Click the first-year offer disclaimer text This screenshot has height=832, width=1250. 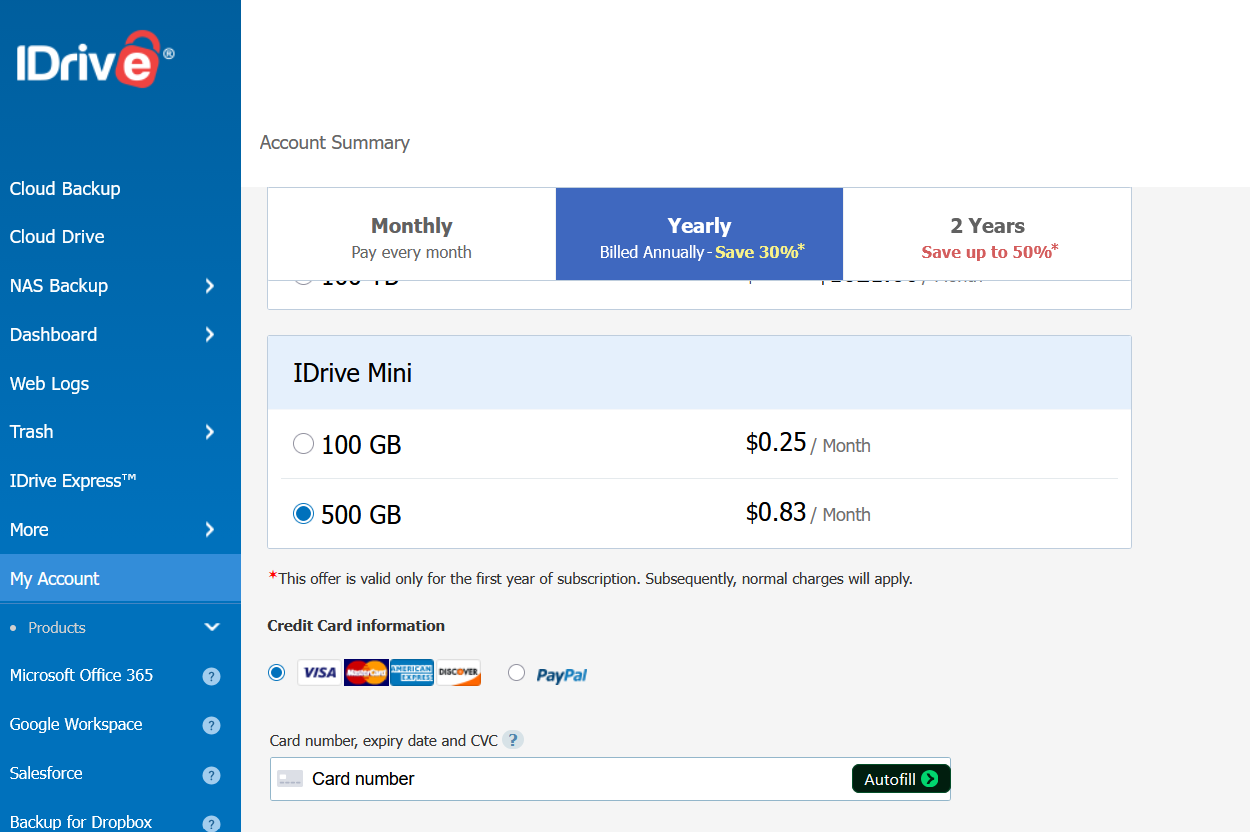click(x=590, y=578)
